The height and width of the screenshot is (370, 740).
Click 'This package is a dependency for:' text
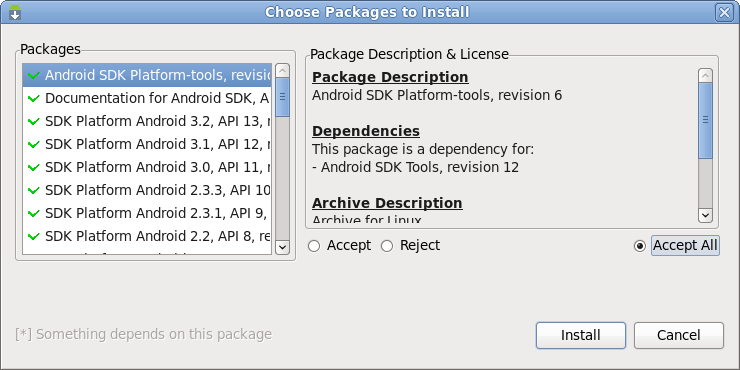click(x=423, y=150)
